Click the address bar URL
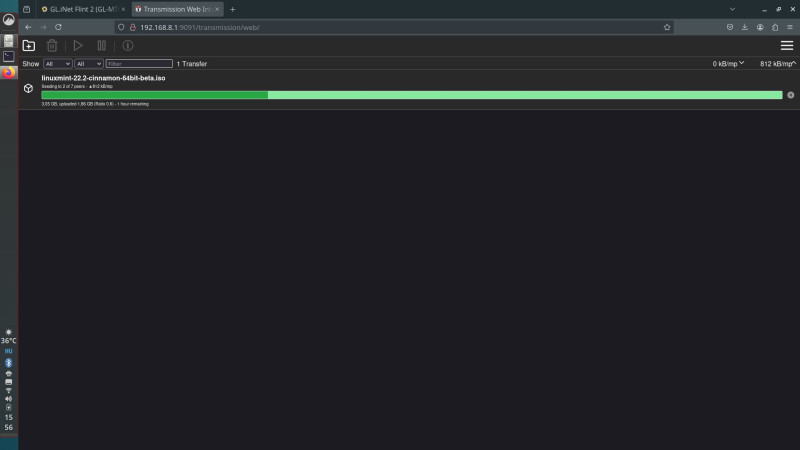This screenshot has width=800, height=450. point(200,28)
